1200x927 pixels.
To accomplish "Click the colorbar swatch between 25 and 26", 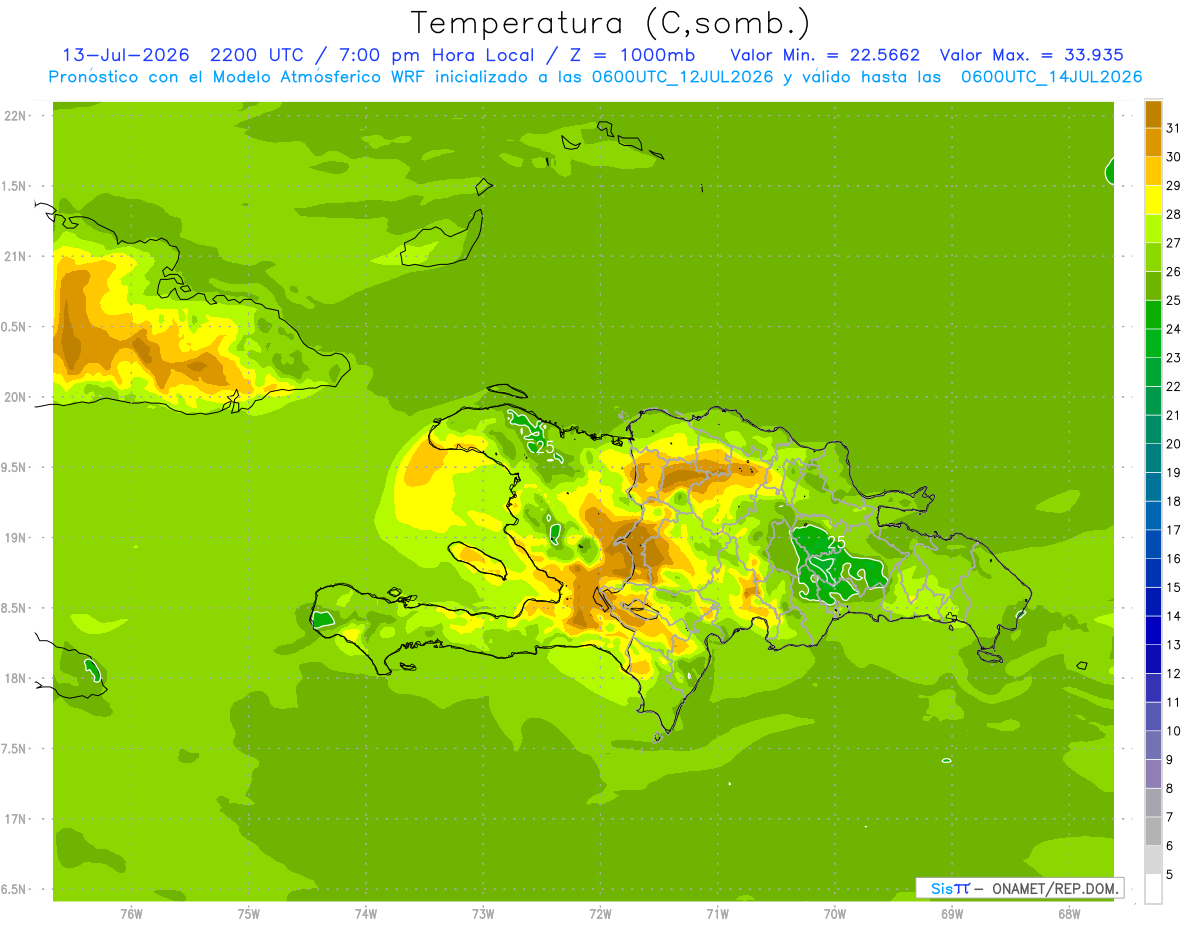I will [1153, 286].
